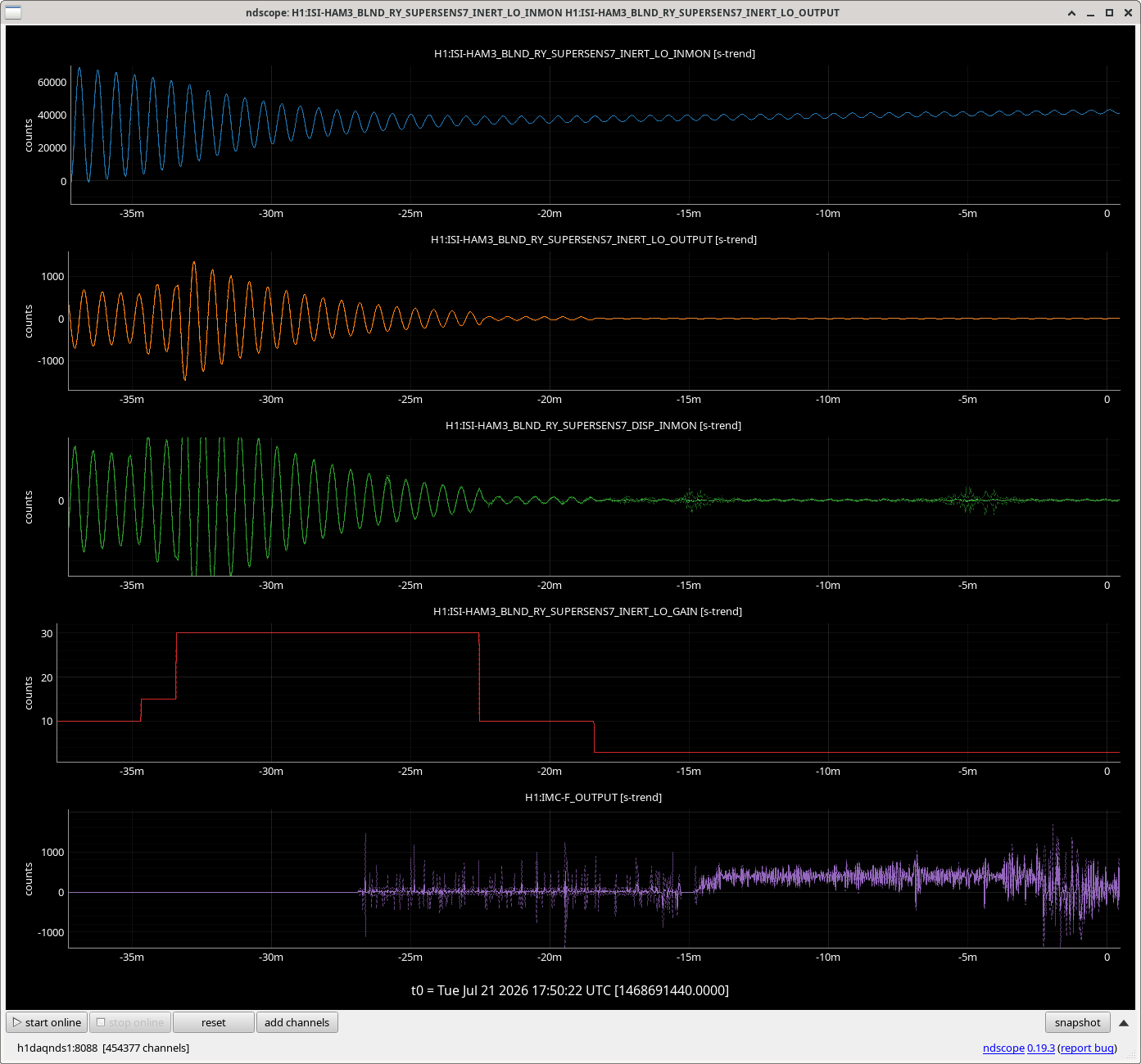Click the start online button
This screenshot has height=1064, width=1141.
(x=47, y=1022)
